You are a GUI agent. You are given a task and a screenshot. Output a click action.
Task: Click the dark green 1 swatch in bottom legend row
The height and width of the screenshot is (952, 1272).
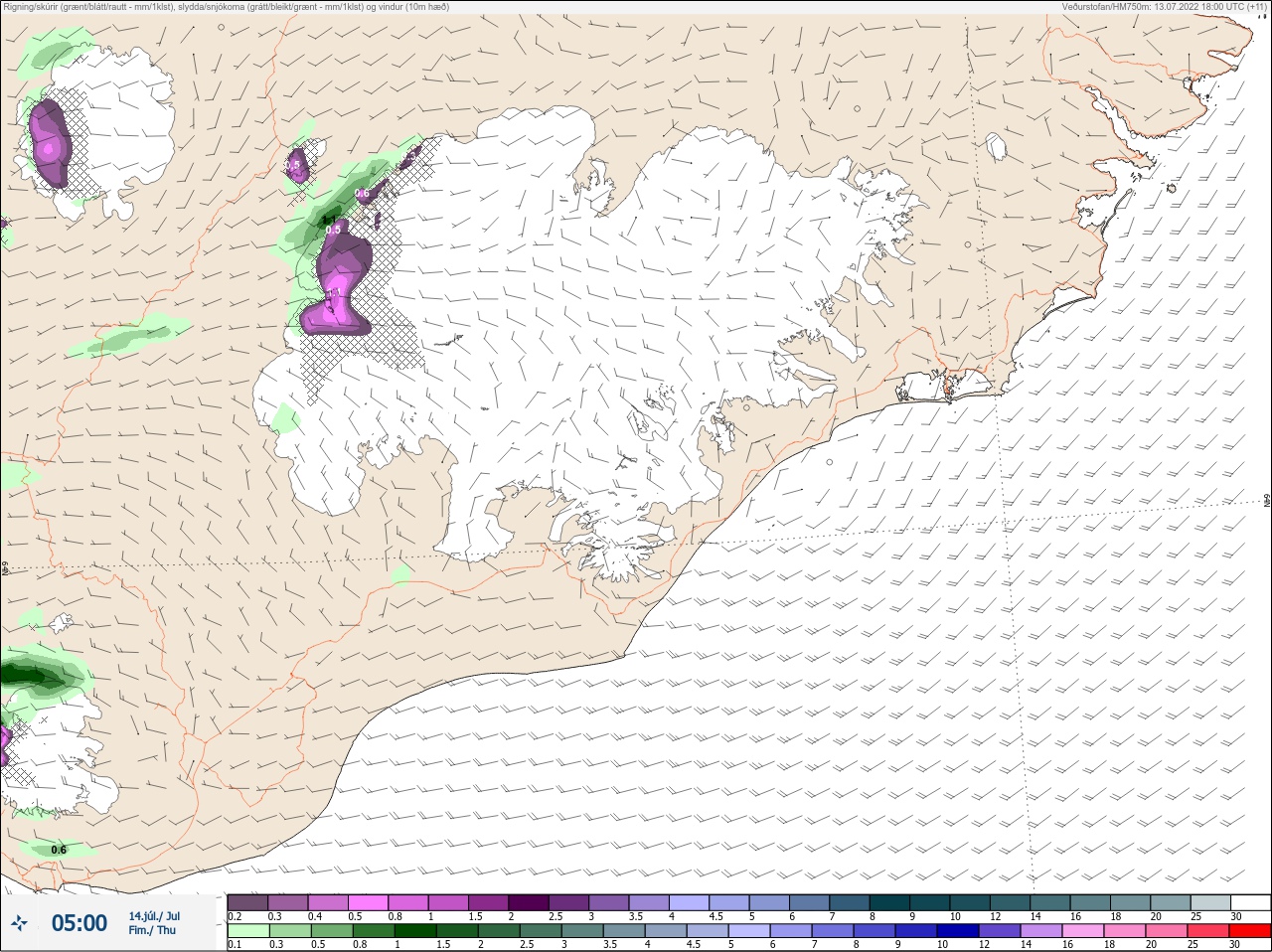pos(415,931)
